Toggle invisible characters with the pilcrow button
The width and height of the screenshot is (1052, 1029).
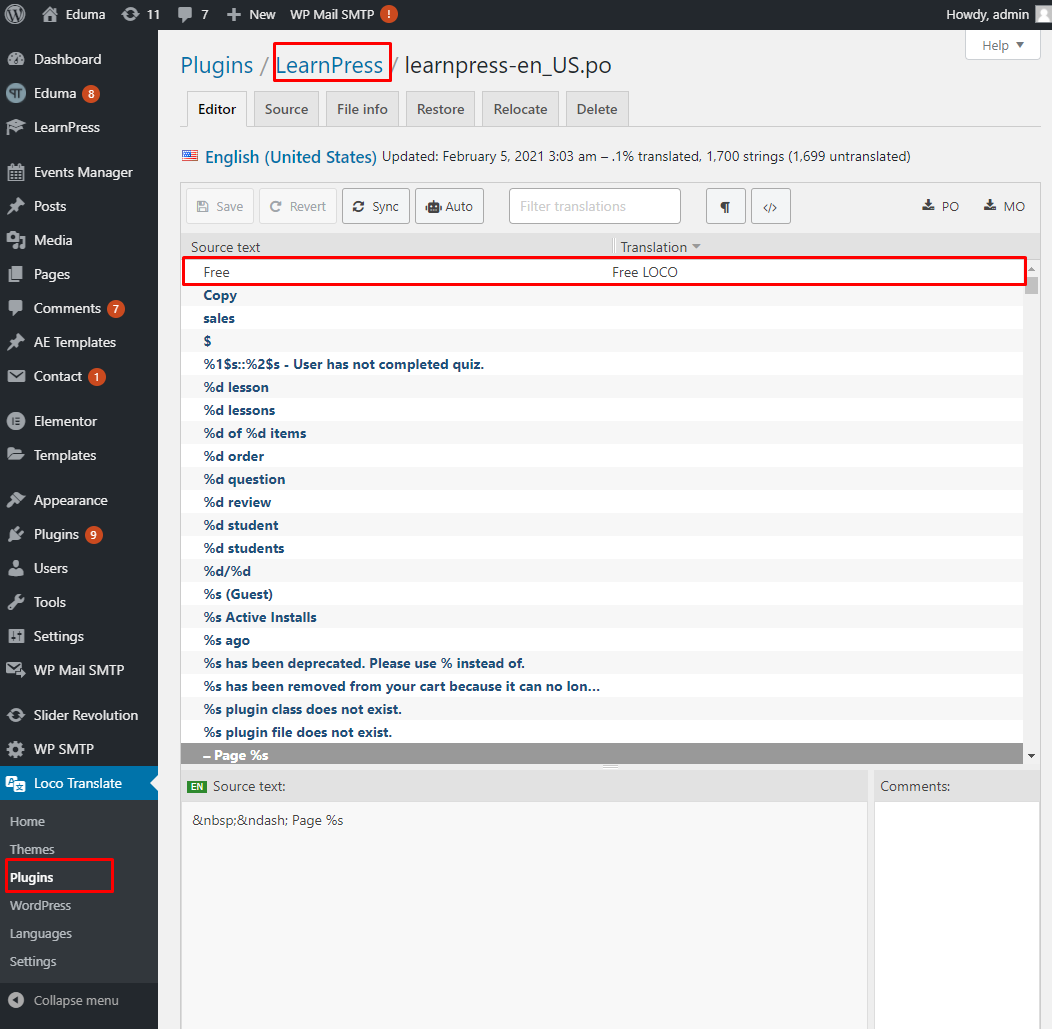coord(725,206)
